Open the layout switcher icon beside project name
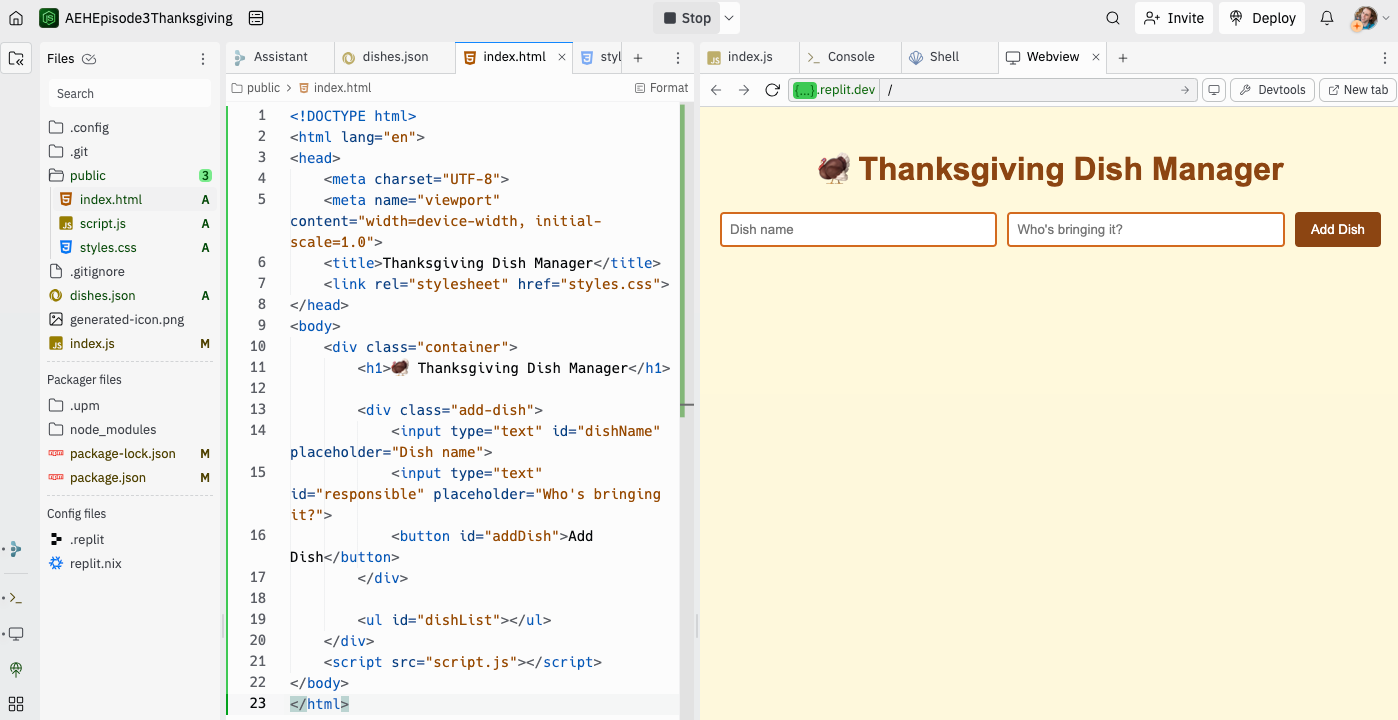1398x720 pixels. click(256, 18)
